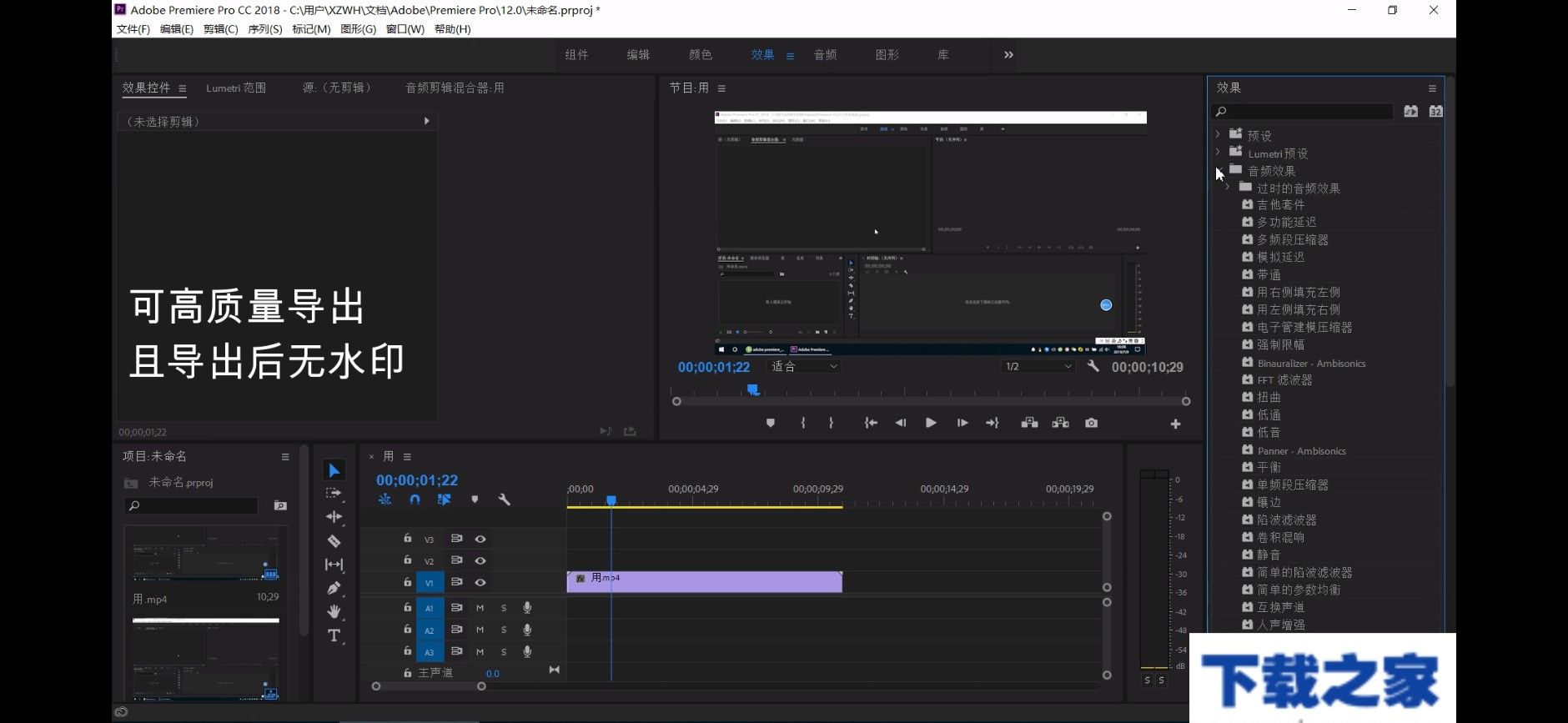The image size is (1568, 723).
Task: Select the Pen tool
Action: [x=334, y=588]
